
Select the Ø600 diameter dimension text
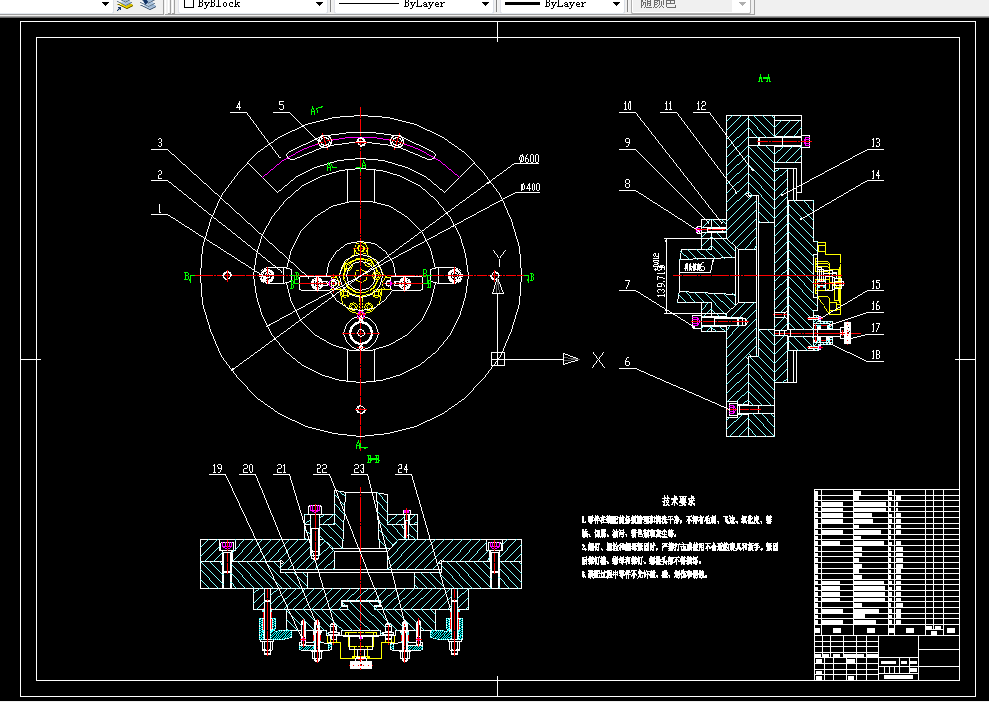tap(529, 159)
